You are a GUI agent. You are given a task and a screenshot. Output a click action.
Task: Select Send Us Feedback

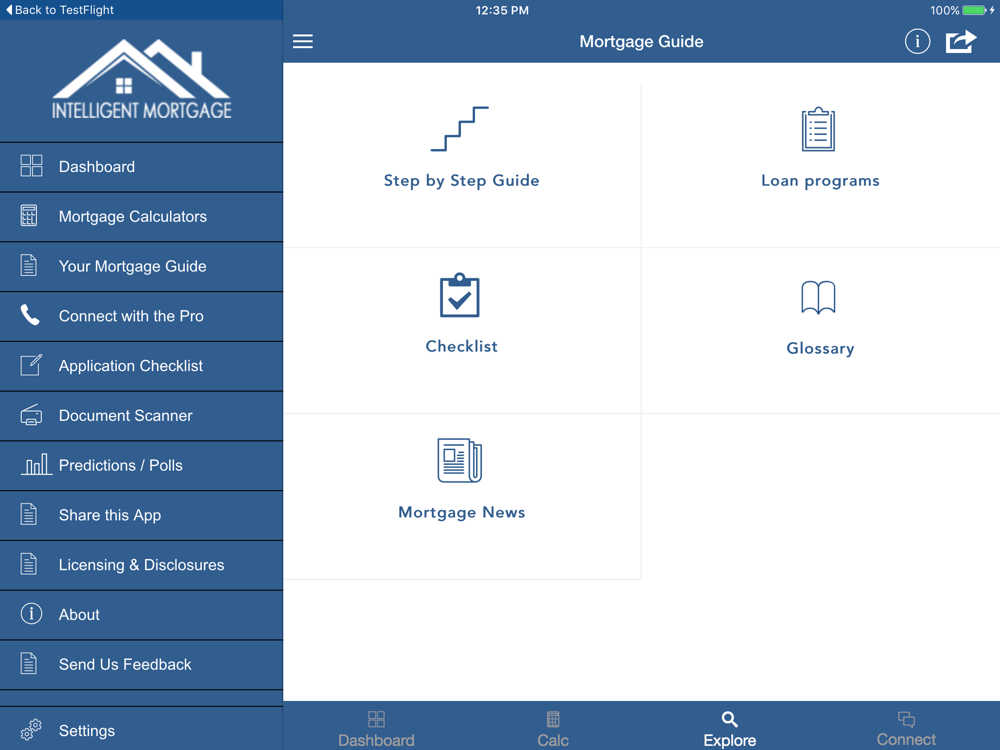click(142, 665)
